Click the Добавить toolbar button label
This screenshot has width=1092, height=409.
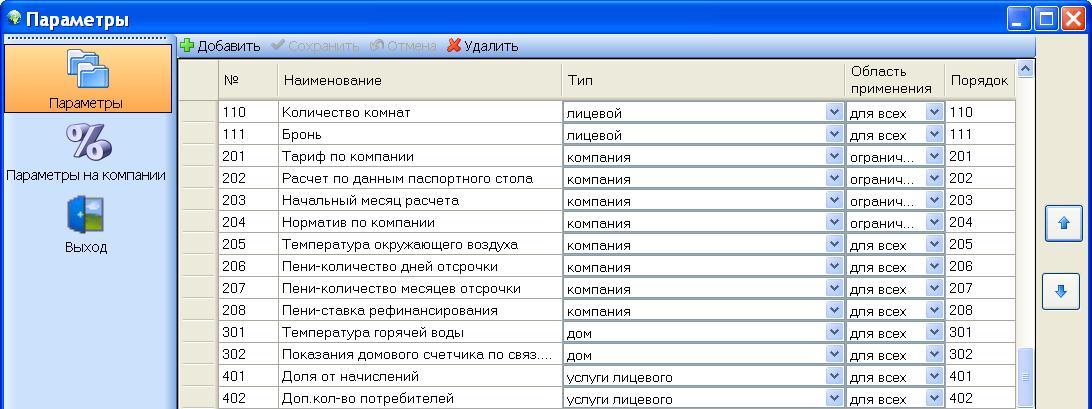pyautogui.click(x=229, y=46)
